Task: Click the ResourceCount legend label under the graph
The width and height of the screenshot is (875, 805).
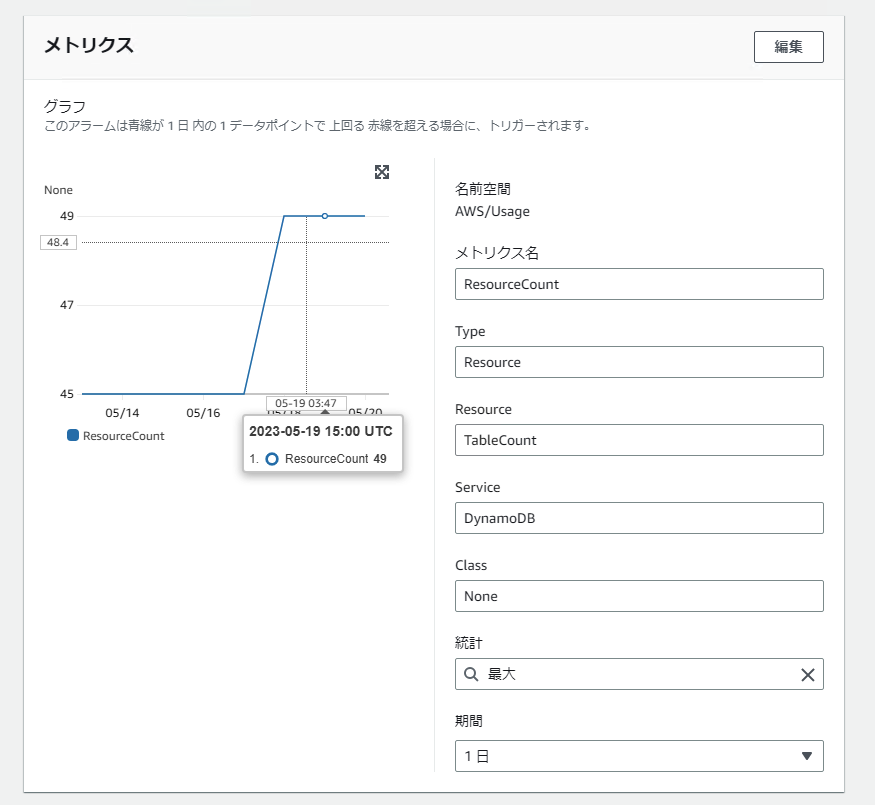Action: (124, 436)
